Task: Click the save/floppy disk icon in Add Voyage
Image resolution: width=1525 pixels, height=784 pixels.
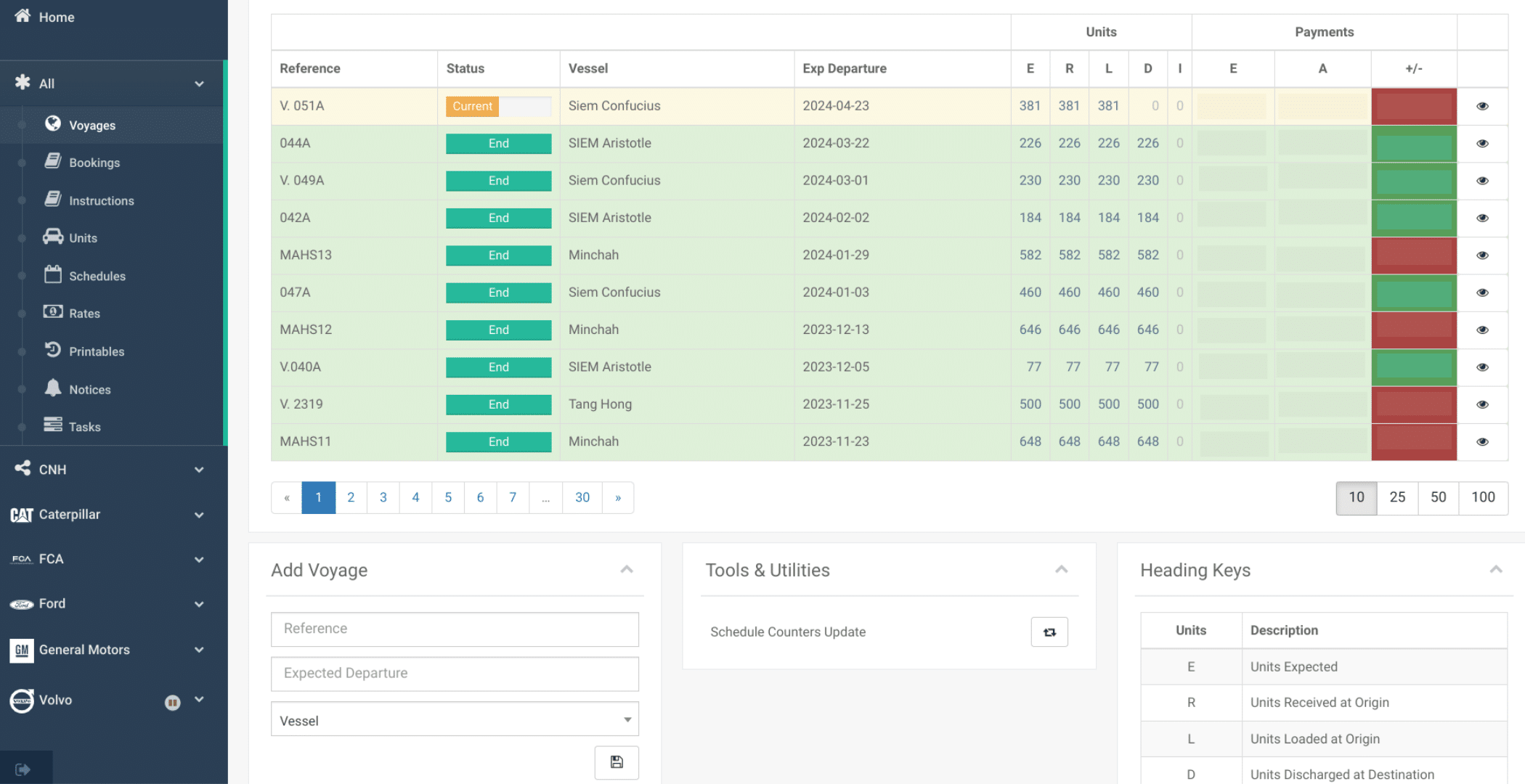Action: tap(616, 762)
